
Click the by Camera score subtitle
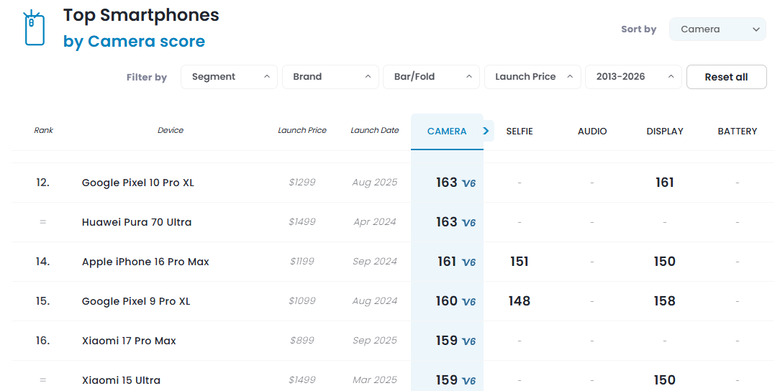(134, 41)
